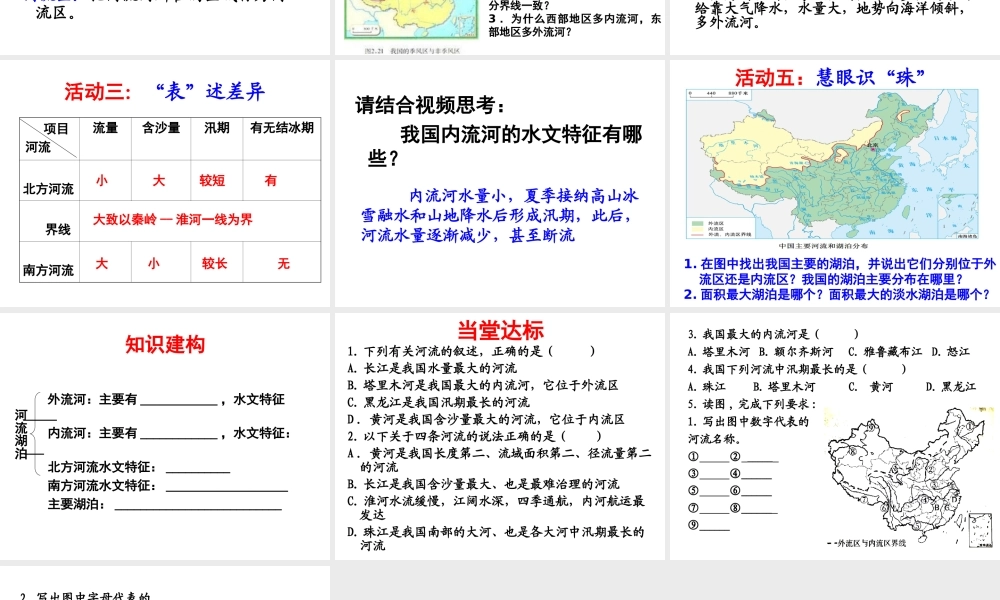Open the slide with question 3 我国最大的内流河
The height and width of the screenshot is (600, 1000).
click(x=835, y=436)
